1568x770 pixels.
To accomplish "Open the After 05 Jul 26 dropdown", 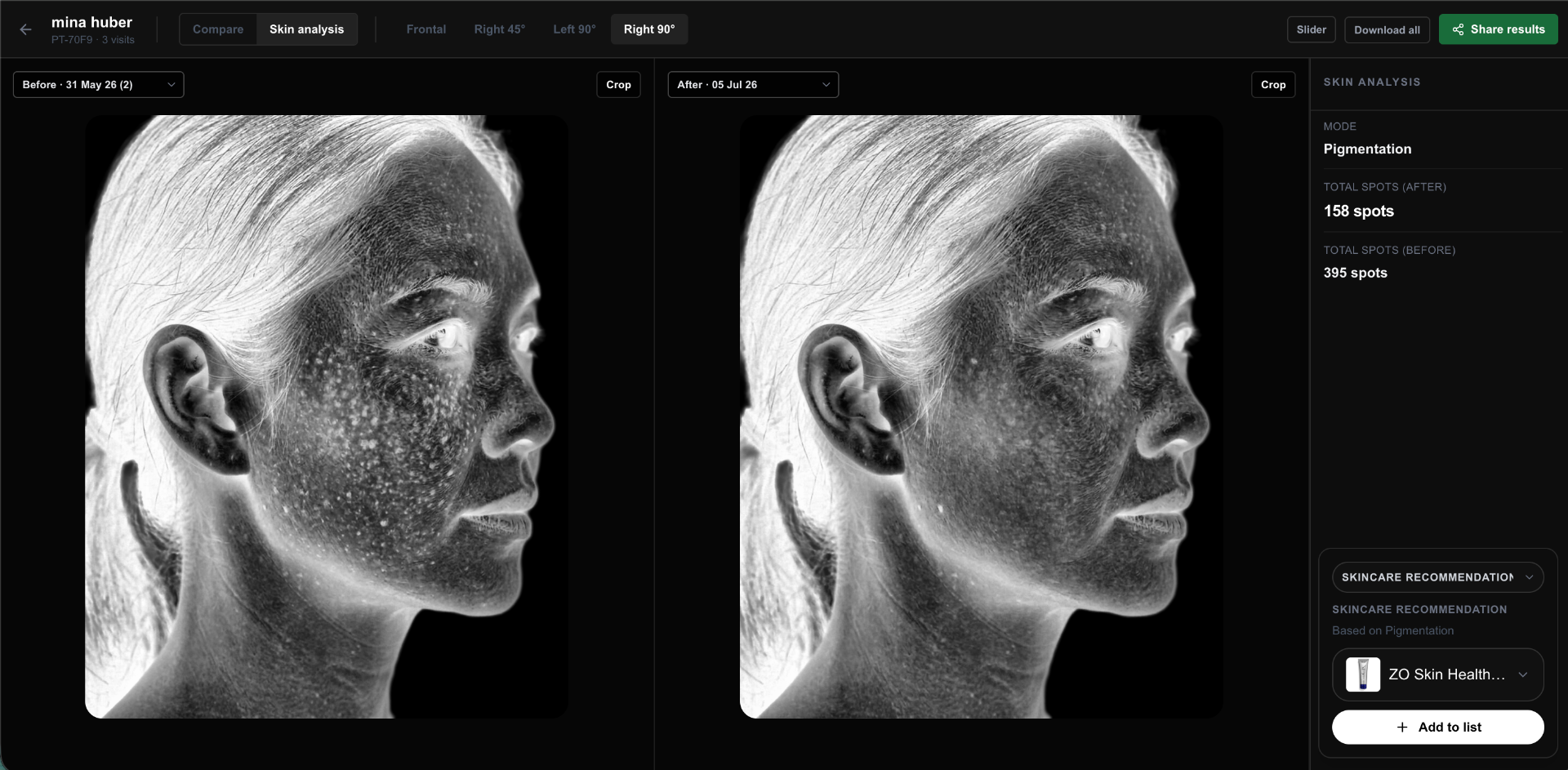I will (x=753, y=85).
